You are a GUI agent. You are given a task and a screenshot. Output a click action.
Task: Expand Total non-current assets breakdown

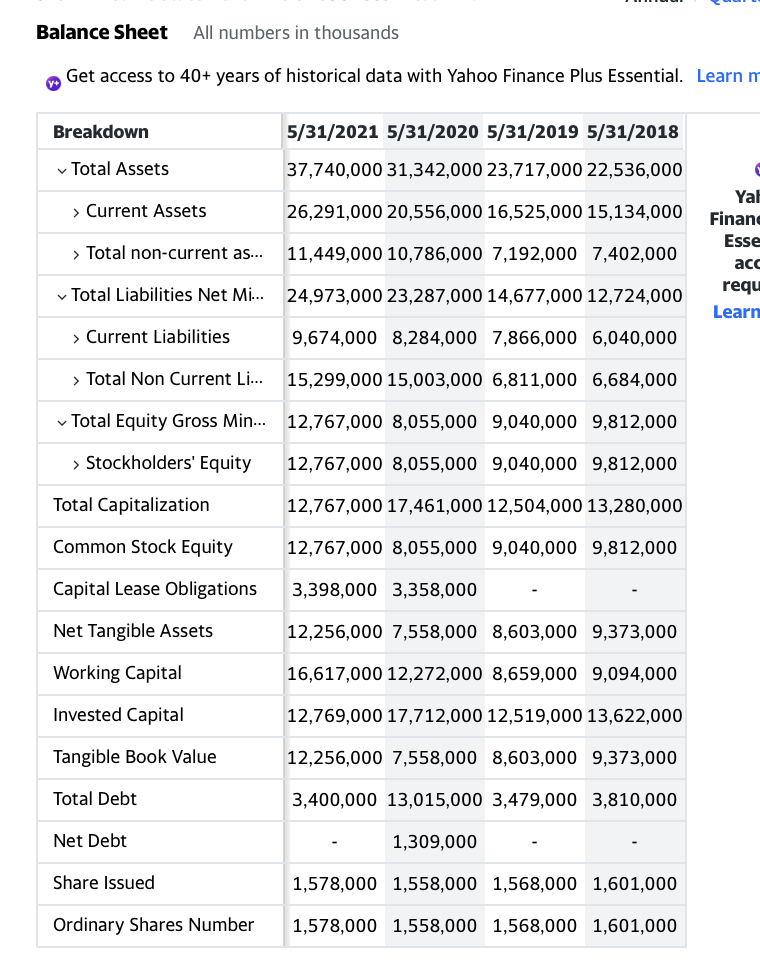tap(78, 253)
